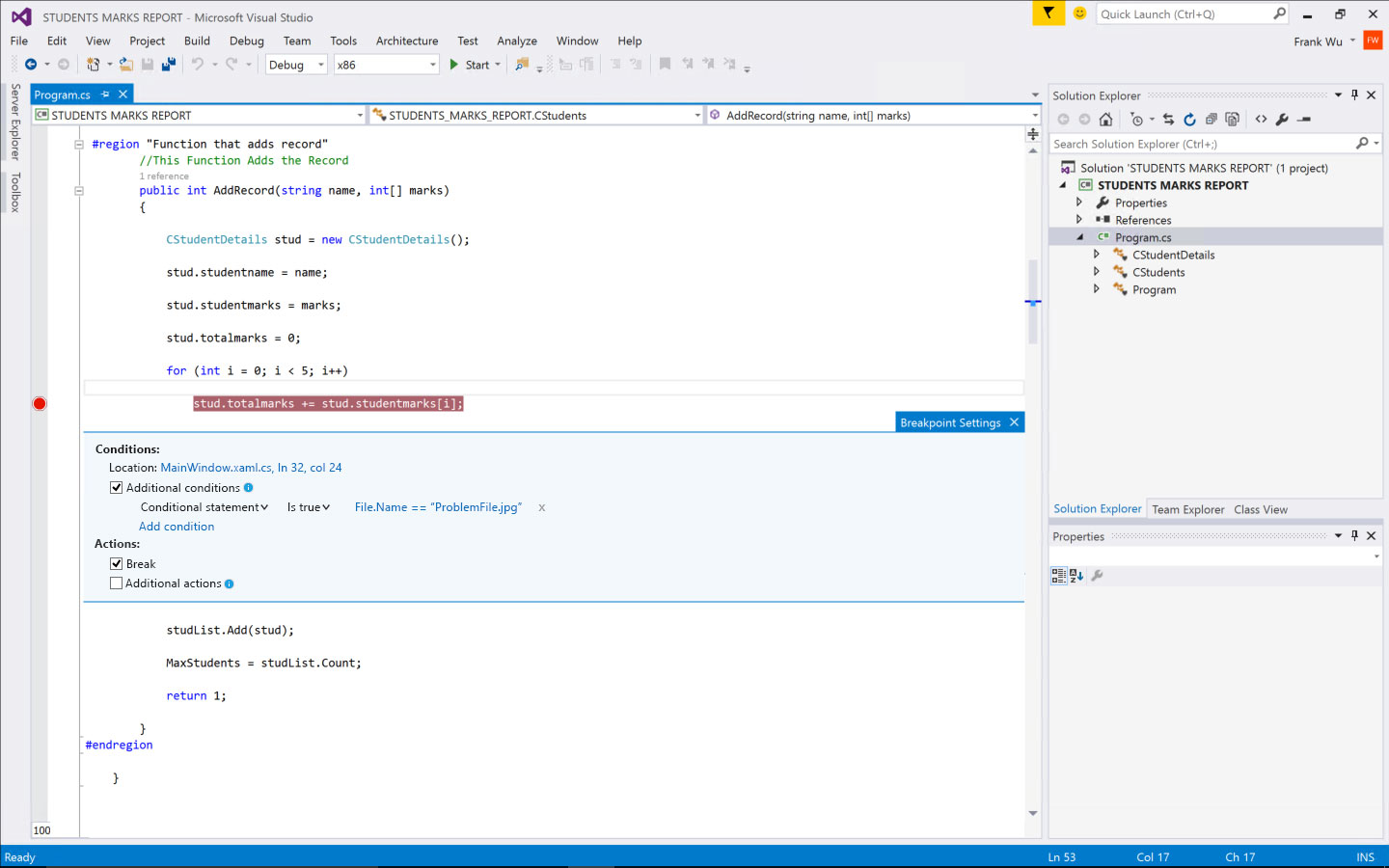Expand the CStudentDetails node in Solution Explorer
Screen dimensions: 1389x868
(1097, 255)
